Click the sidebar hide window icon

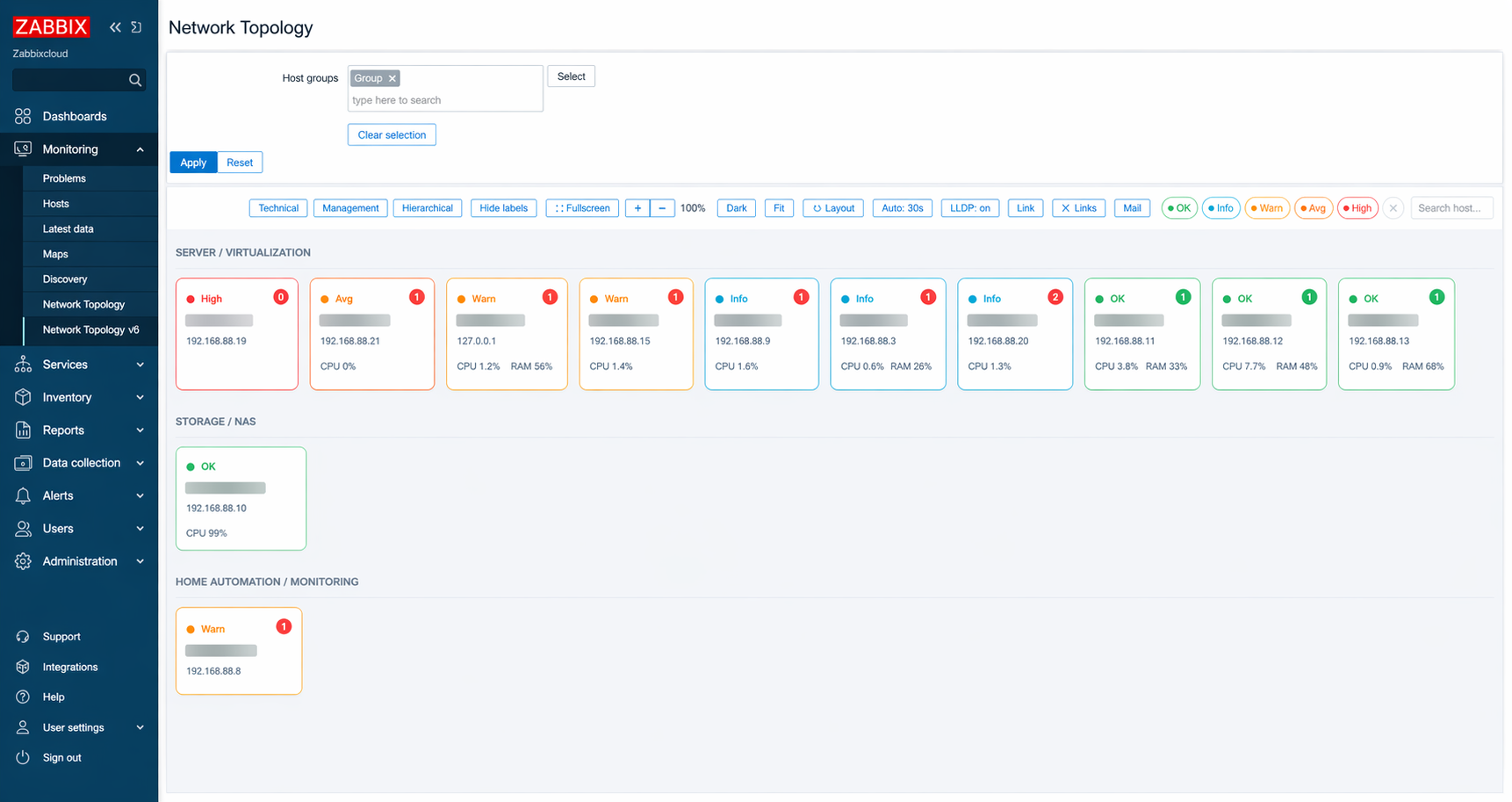tap(137, 27)
